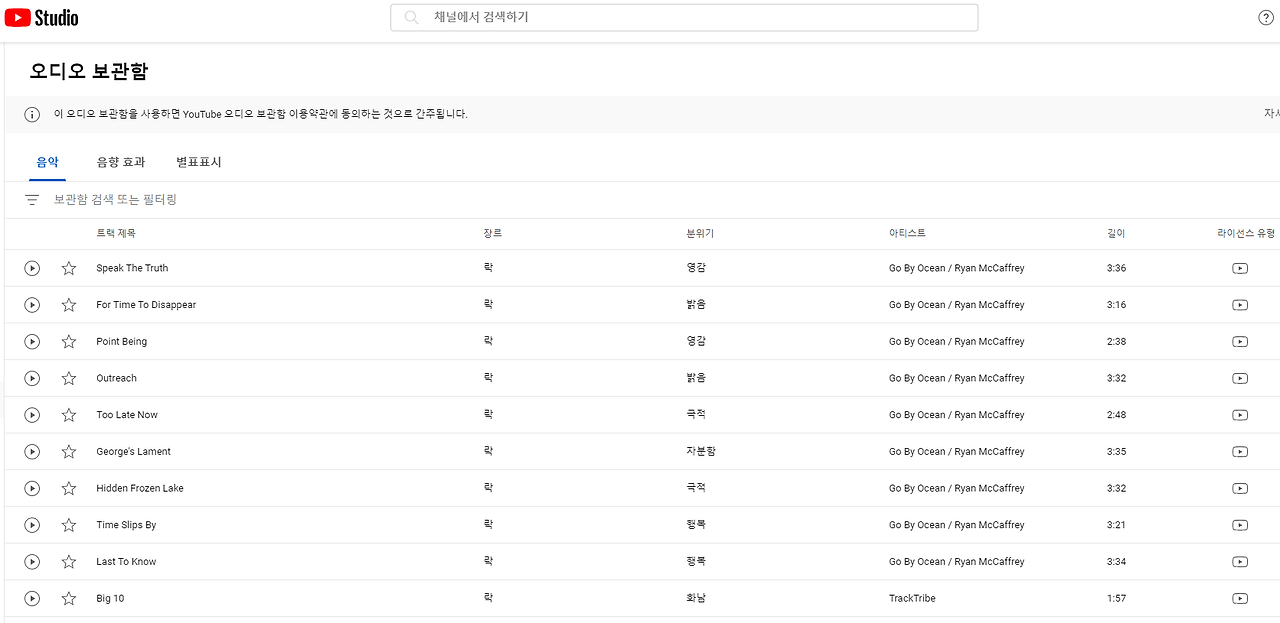Play the track Too Late Now
This screenshot has width=1280, height=623.
pos(32,415)
